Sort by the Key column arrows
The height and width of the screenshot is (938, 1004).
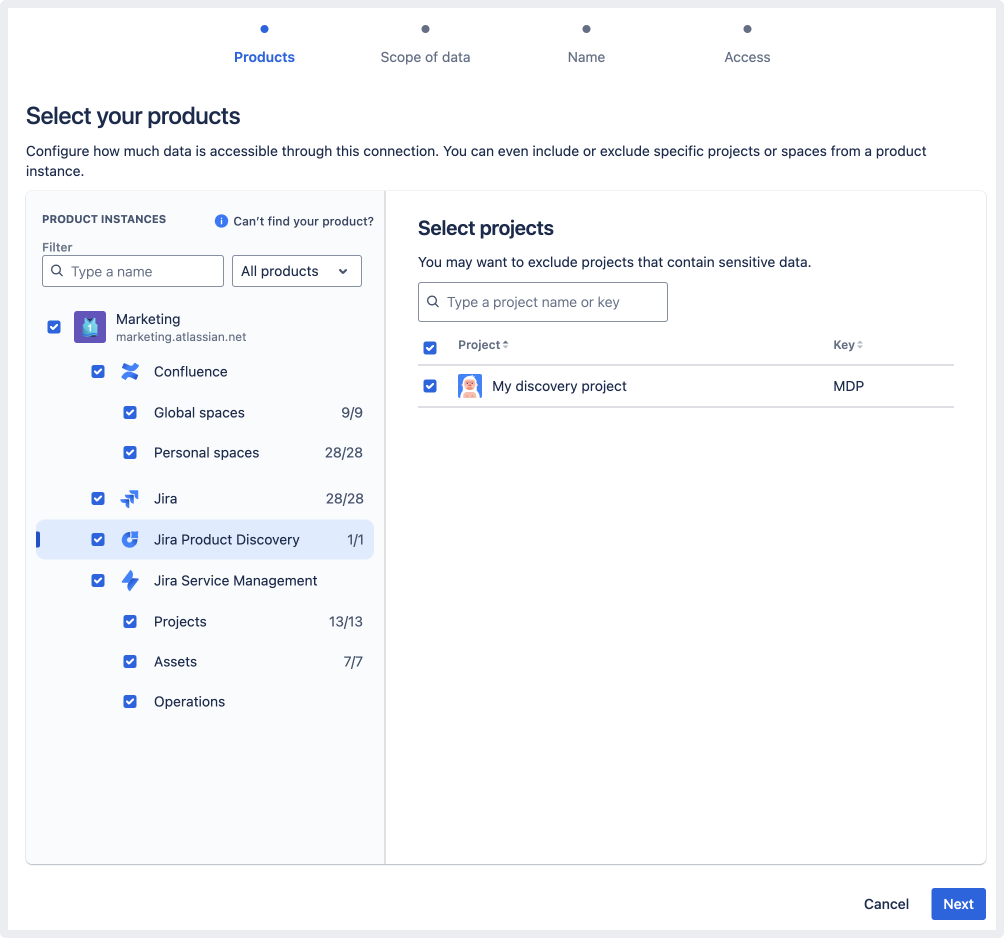click(860, 344)
